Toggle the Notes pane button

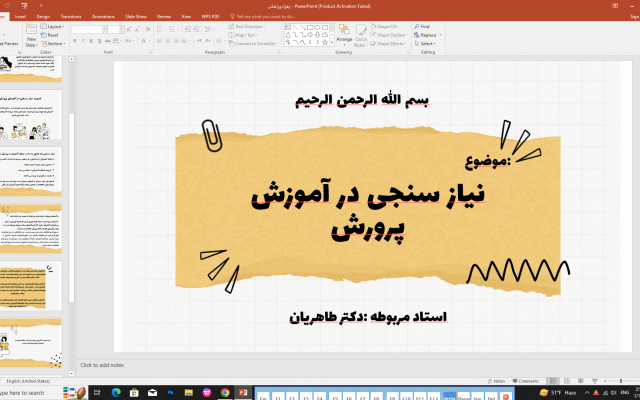pyautogui.click(x=497, y=381)
